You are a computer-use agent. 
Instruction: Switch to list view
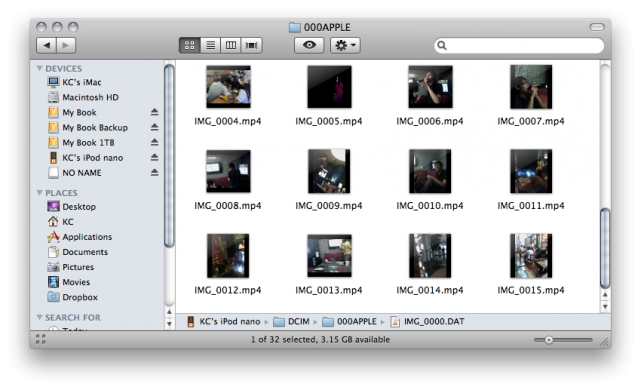[x=210, y=45]
